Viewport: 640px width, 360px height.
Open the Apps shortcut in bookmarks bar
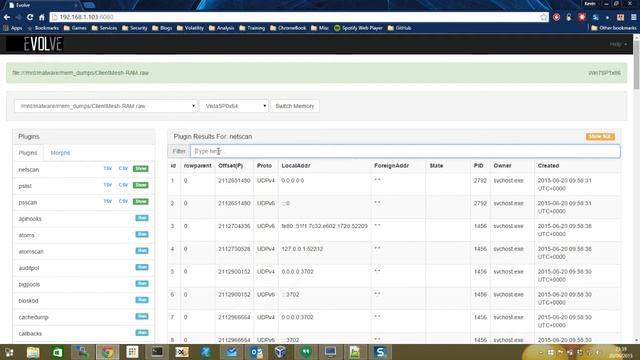[13, 28]
